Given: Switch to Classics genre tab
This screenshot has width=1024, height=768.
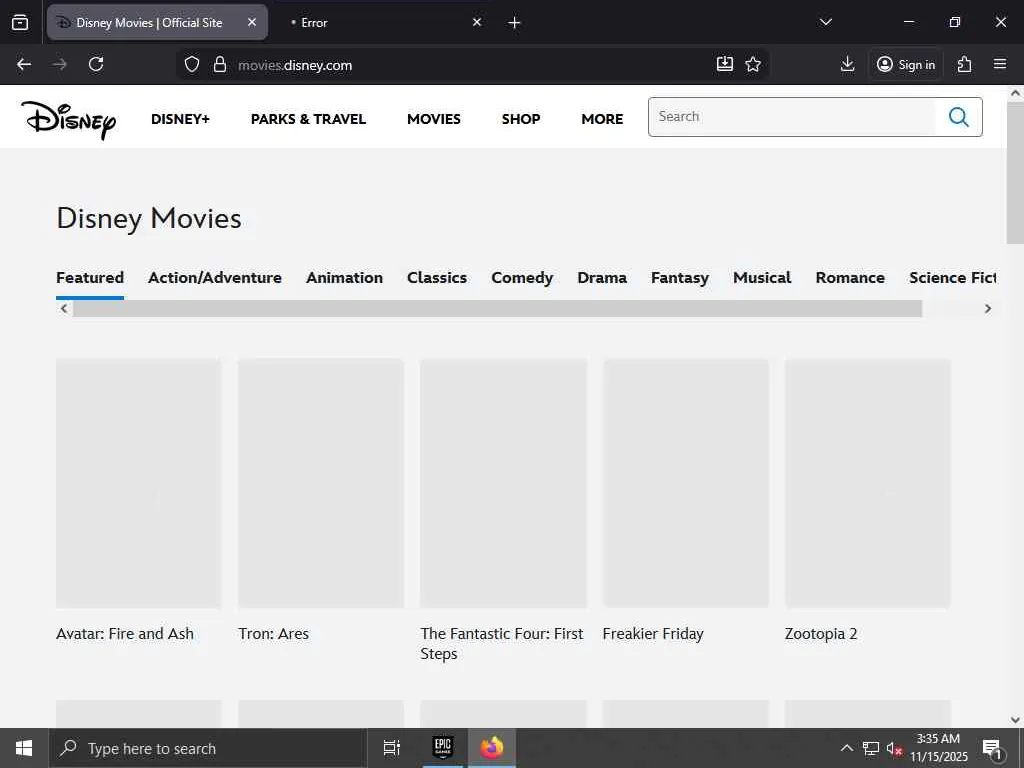Looking at the screenshot, I should point(437,278).
